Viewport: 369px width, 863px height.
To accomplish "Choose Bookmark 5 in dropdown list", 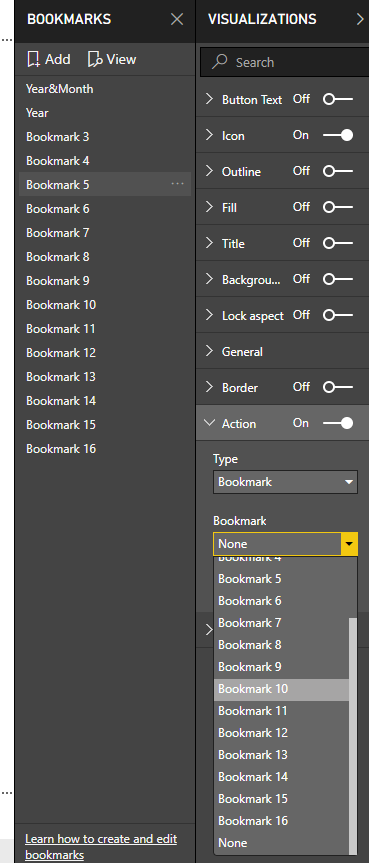I will pyautogui.click(x=281, y=579).
